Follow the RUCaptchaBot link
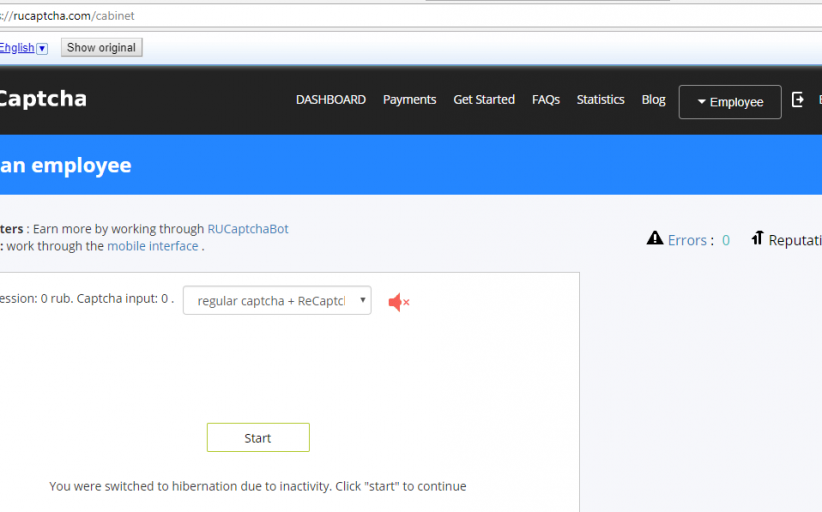 (248, 229)
